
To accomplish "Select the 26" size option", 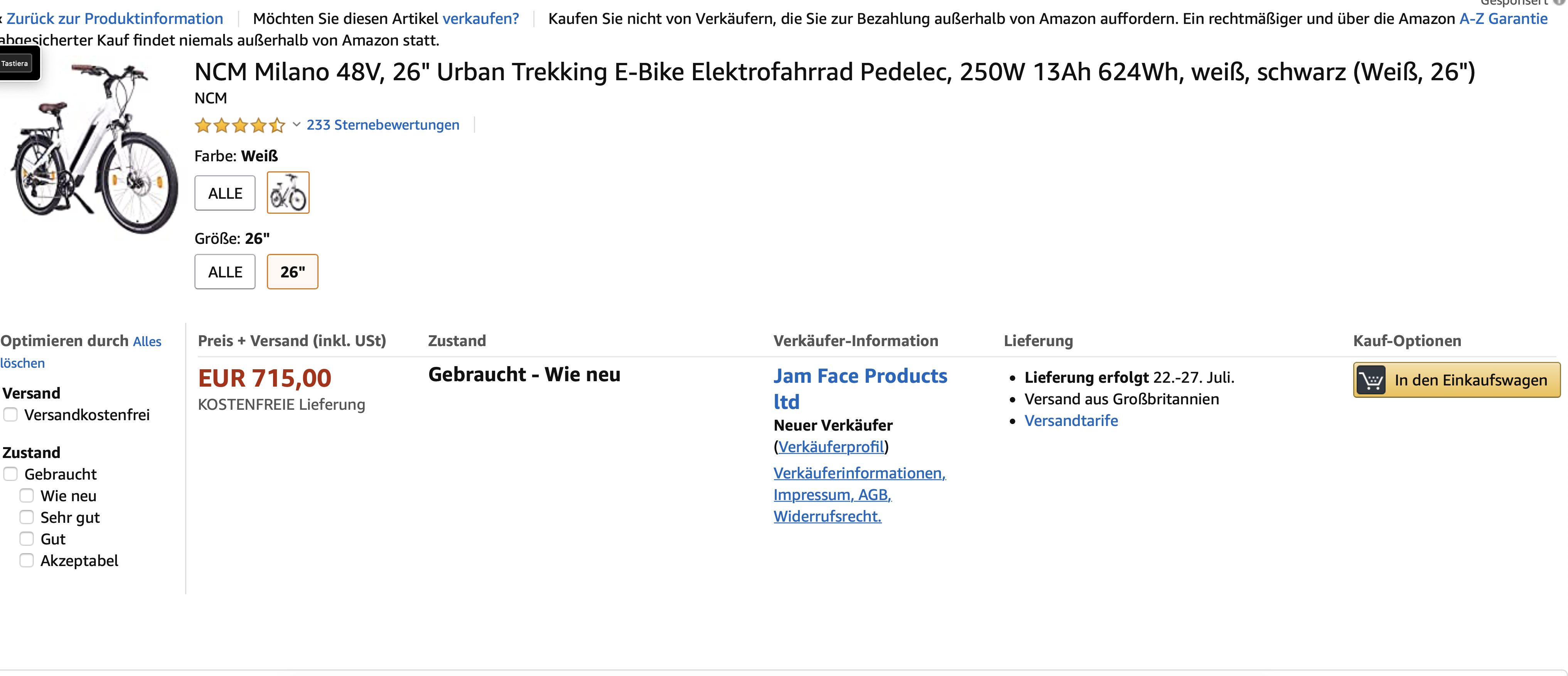I will 292,272.
